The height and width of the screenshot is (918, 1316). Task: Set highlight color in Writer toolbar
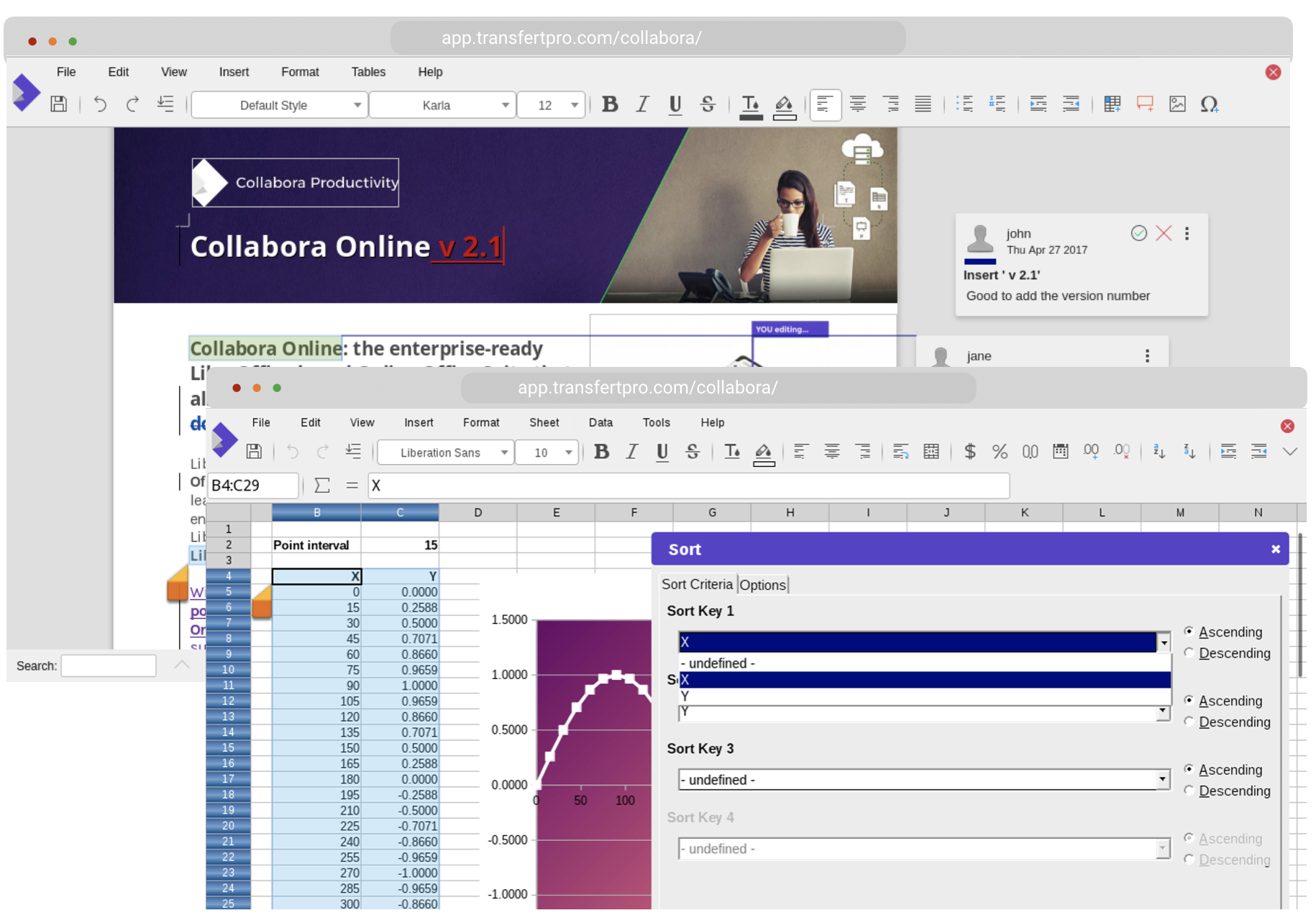[x=785, y=106]
